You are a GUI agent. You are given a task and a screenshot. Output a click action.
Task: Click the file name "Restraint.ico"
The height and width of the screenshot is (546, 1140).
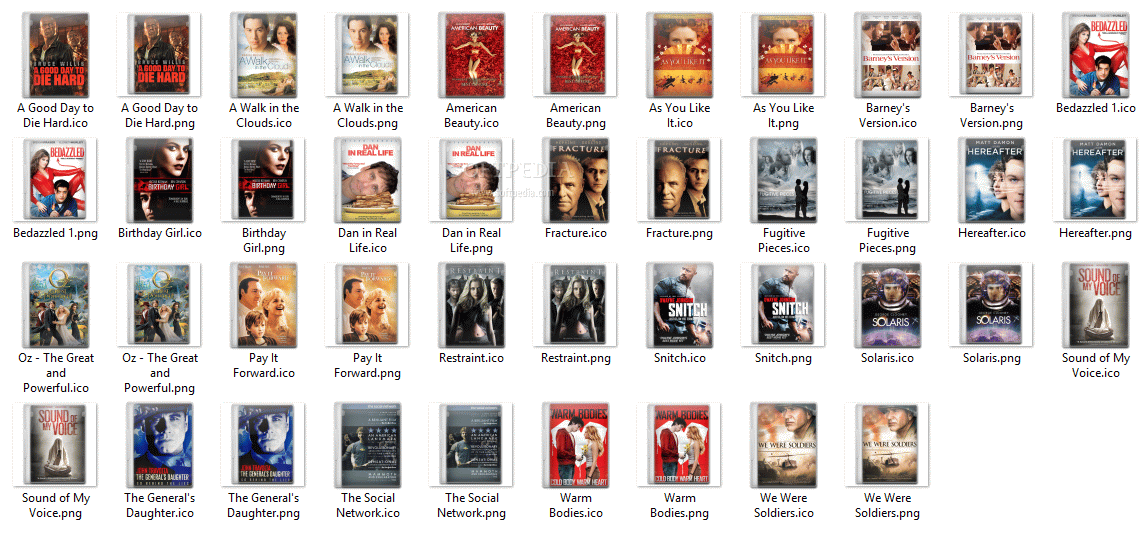(472, 358)
